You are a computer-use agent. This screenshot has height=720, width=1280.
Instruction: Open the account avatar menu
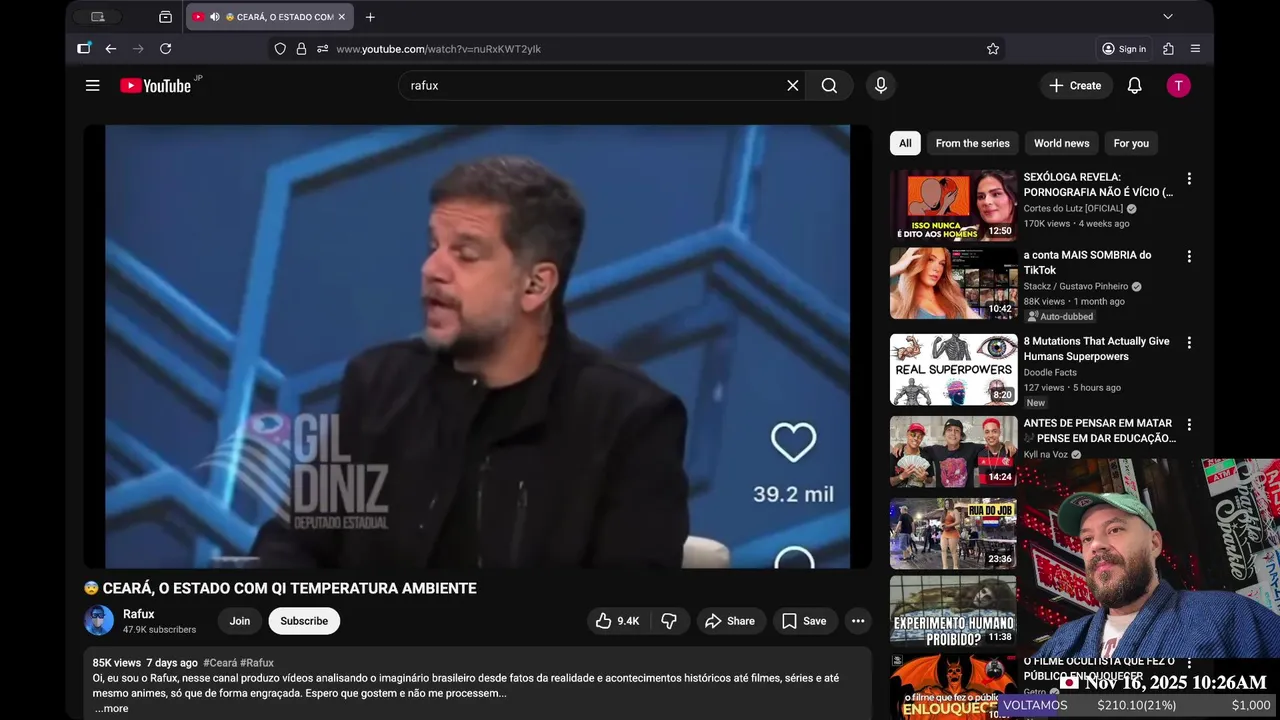click(1178, 86)
